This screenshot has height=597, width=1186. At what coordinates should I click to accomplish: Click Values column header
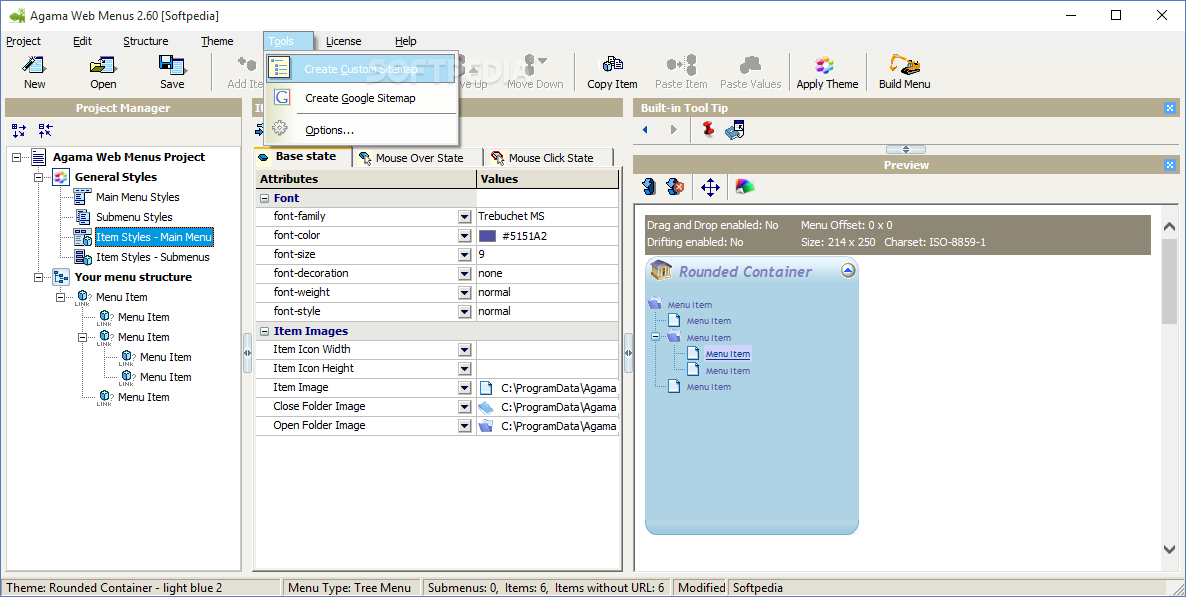(548, 179)
